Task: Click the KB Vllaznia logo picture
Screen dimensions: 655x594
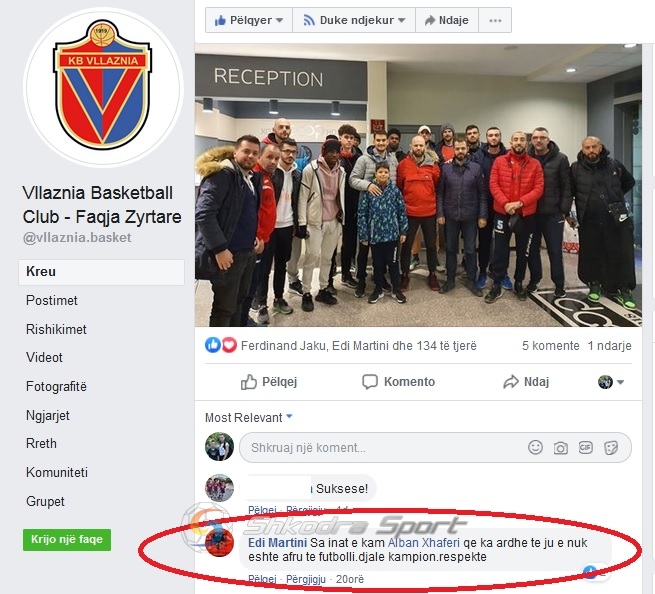Action: 103,88
